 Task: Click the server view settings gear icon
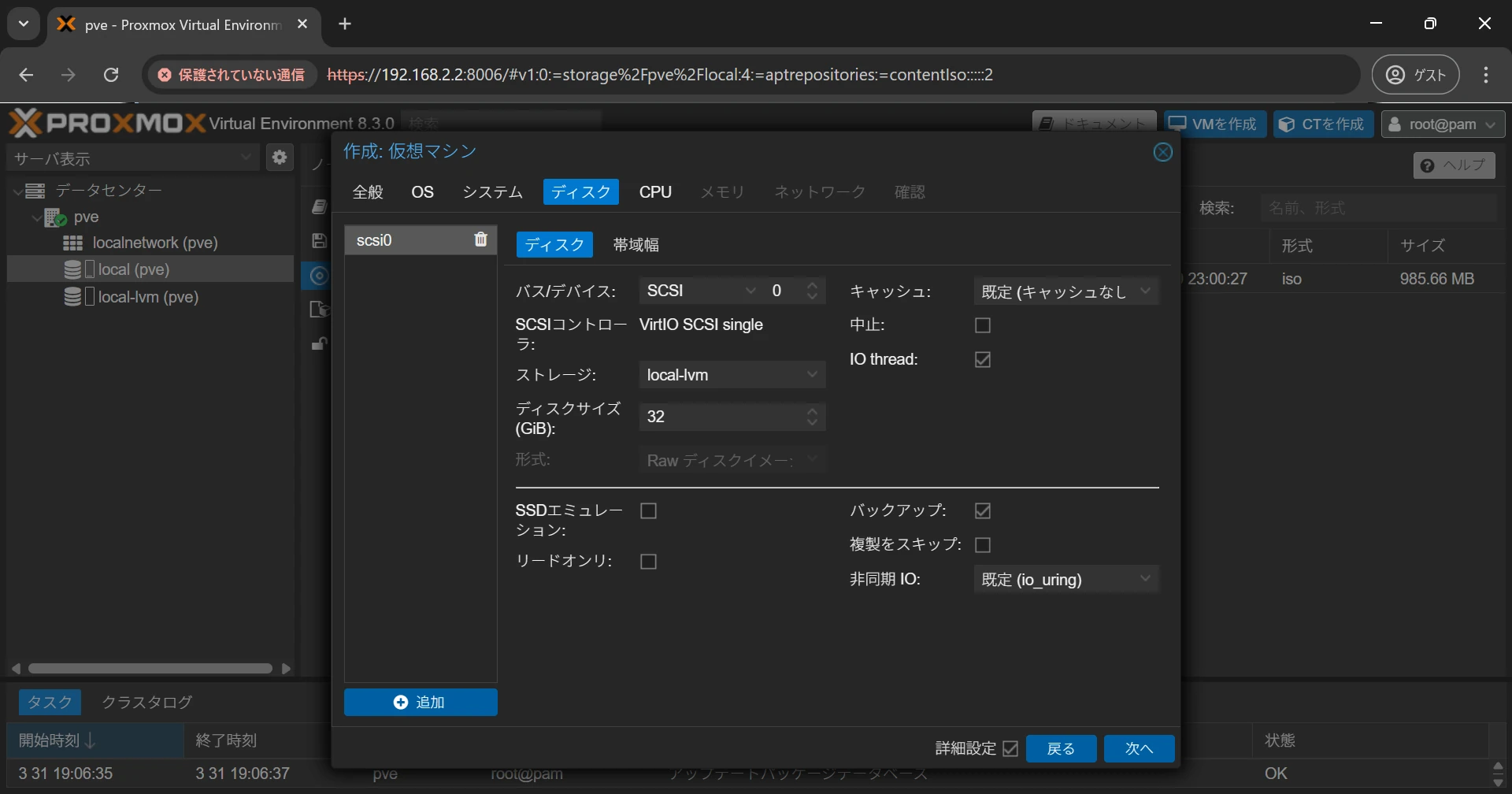click(x=279, y=158)
